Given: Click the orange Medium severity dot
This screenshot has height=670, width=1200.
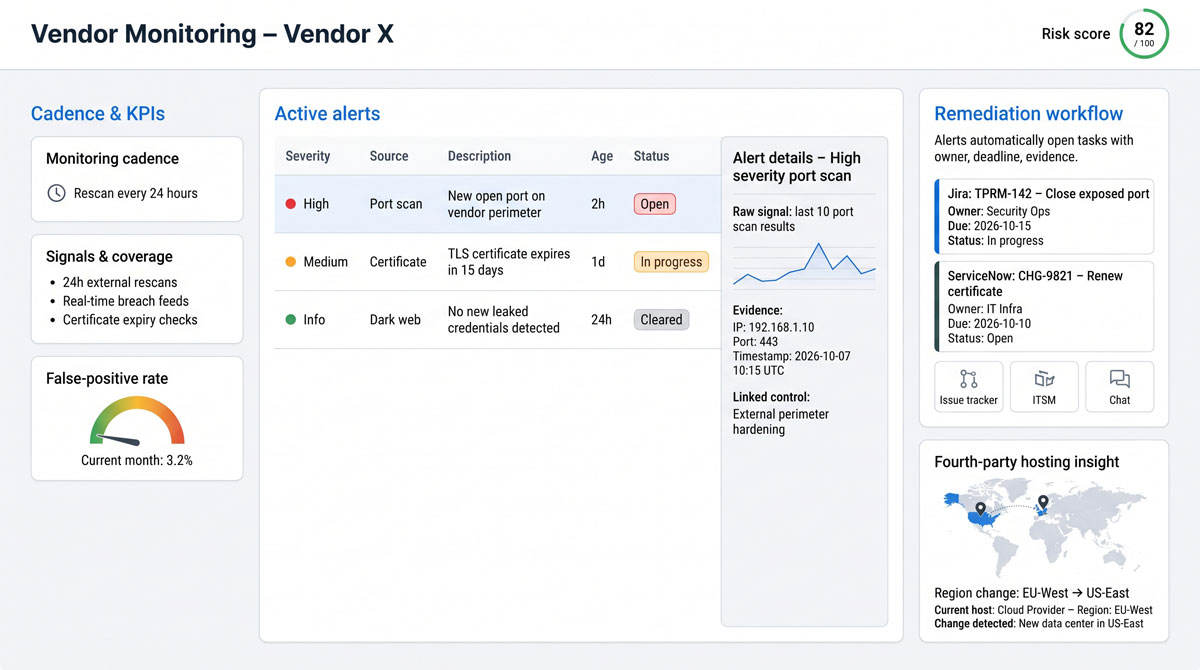Looking at the screenshot, I should (291, 262).
